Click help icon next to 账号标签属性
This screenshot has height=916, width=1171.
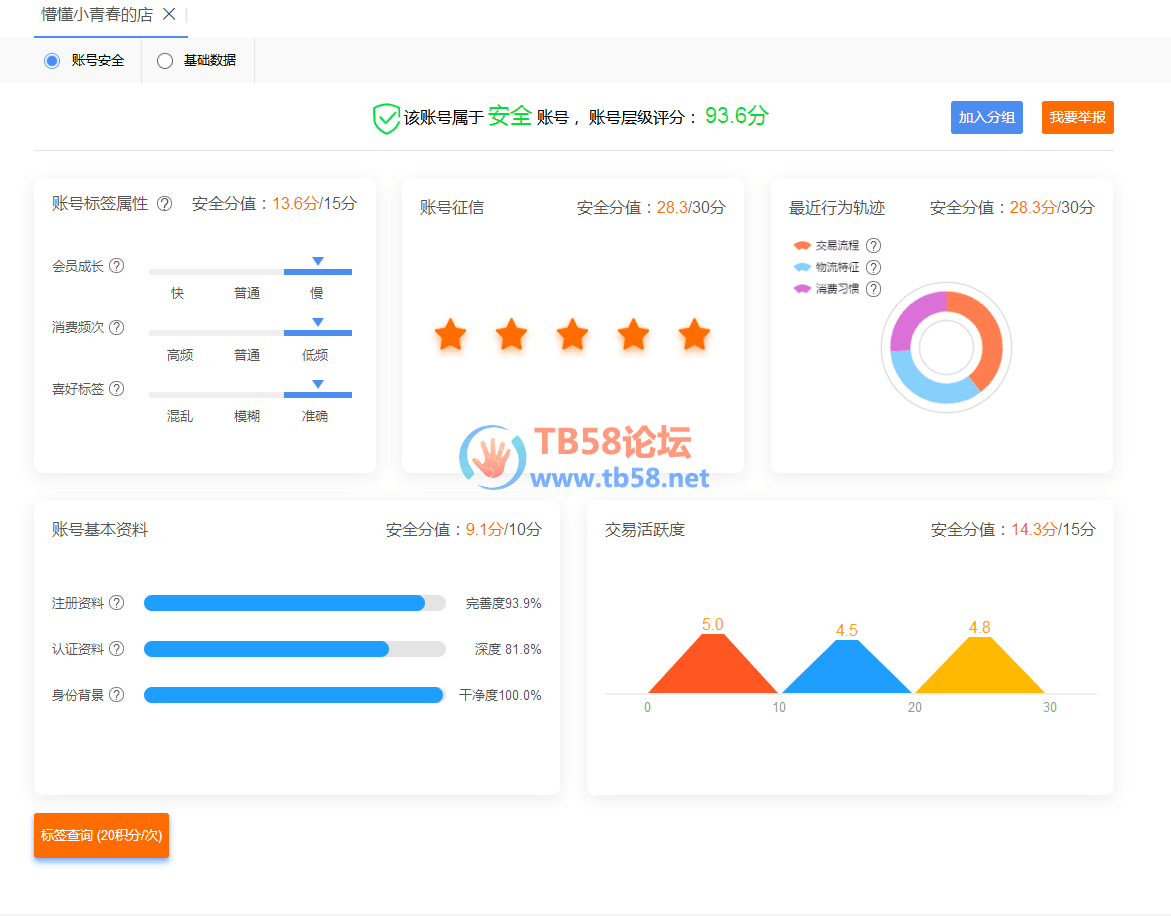tap(165, 204)
